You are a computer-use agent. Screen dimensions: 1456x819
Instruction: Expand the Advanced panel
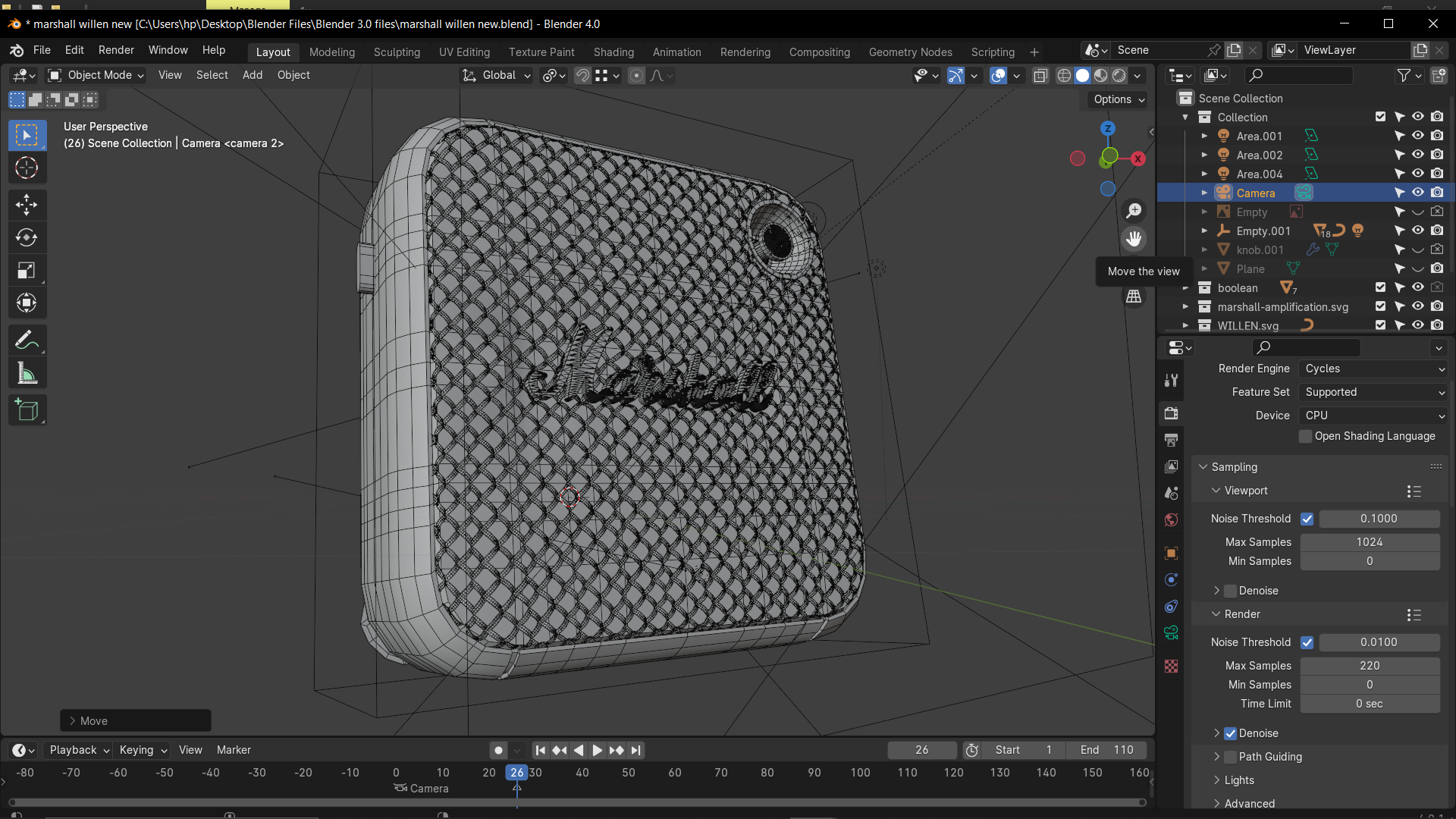click(1249, 804)
